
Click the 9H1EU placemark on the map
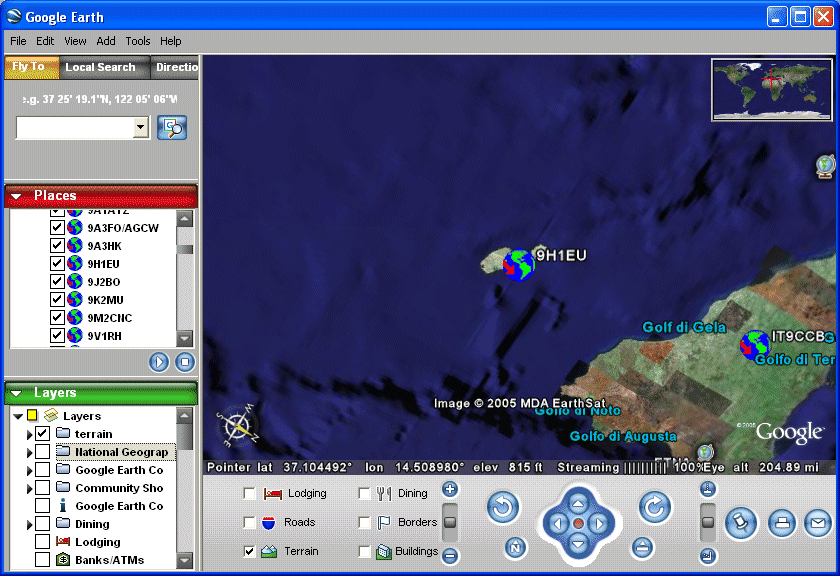pyautogui.click(x=518, y=265)
